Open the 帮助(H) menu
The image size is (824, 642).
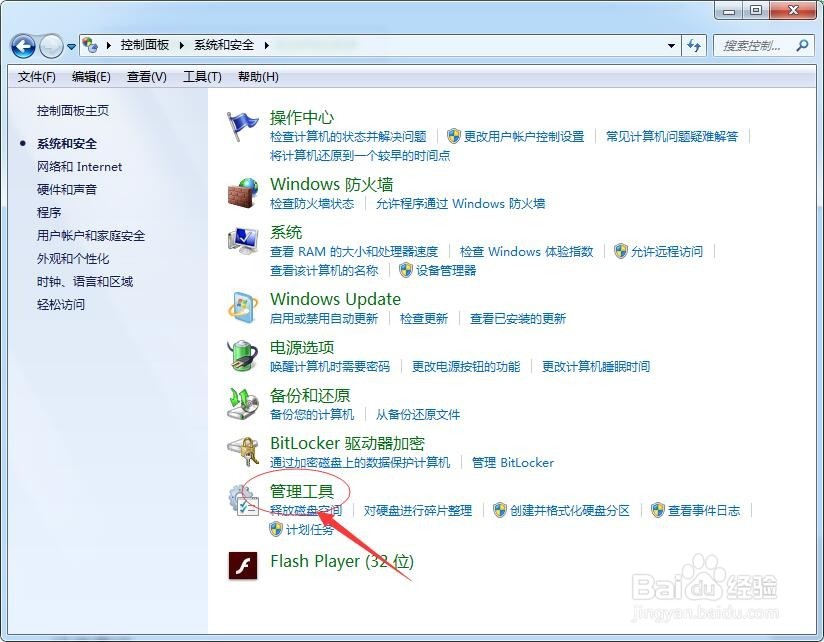pyautogui.click(x=258, y=77)
